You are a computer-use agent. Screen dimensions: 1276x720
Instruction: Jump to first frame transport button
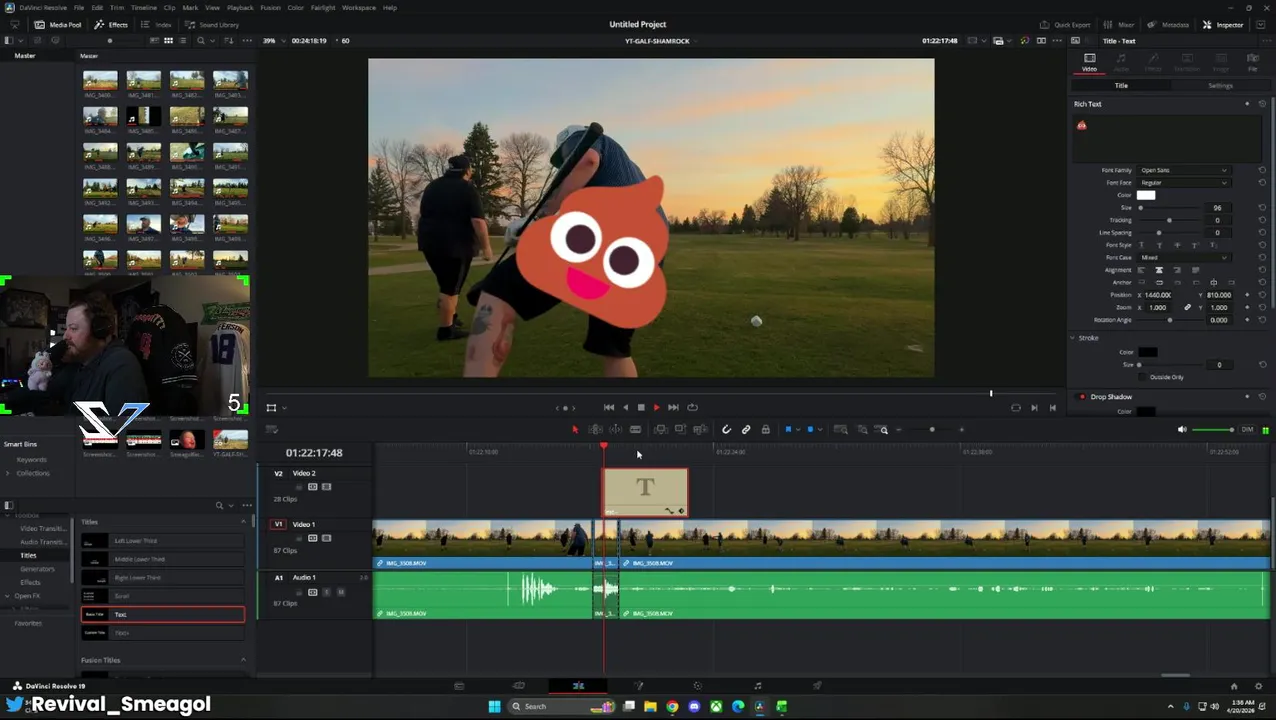click(609, 407)
